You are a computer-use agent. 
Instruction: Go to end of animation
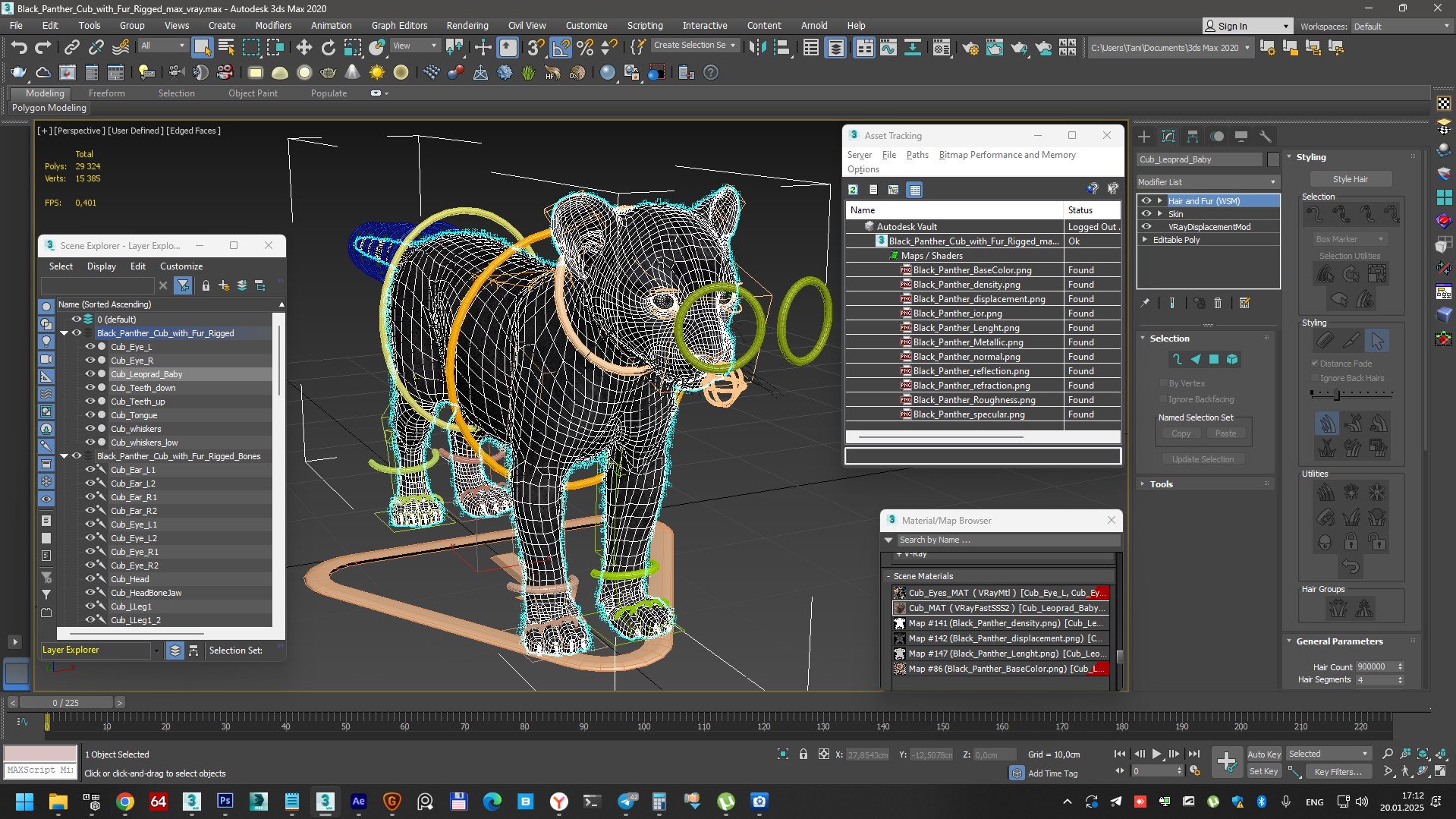tap(1194, 754)
